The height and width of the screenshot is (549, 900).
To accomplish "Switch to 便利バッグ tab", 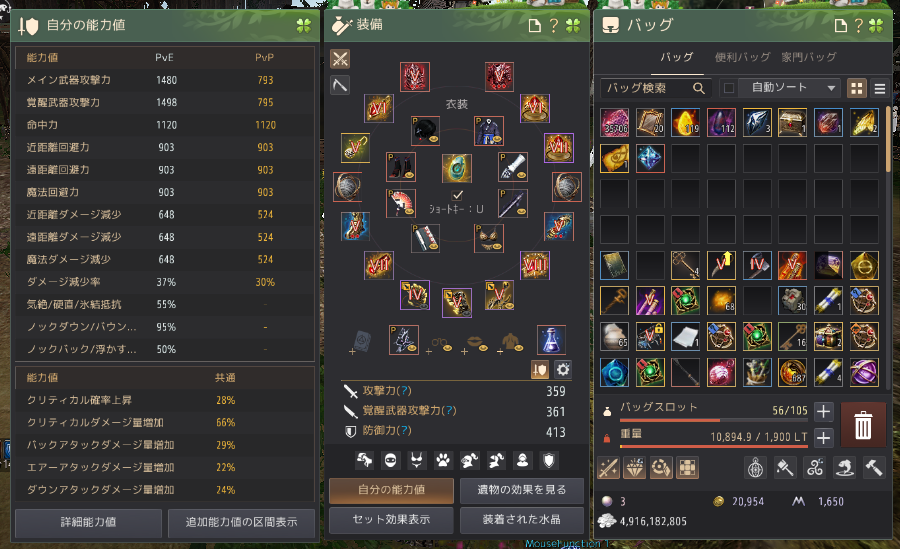I will 742,57.
